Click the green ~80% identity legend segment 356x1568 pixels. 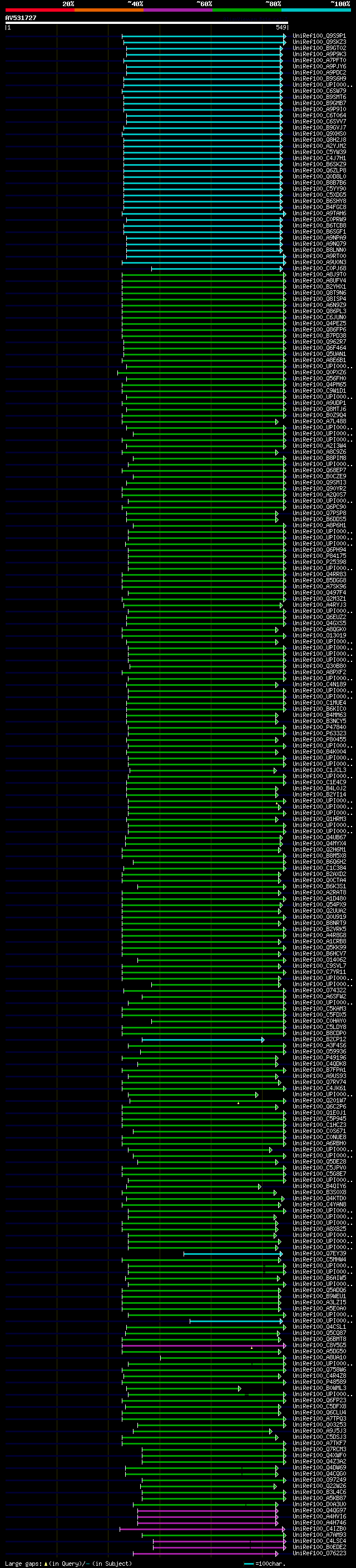[246, 10]
